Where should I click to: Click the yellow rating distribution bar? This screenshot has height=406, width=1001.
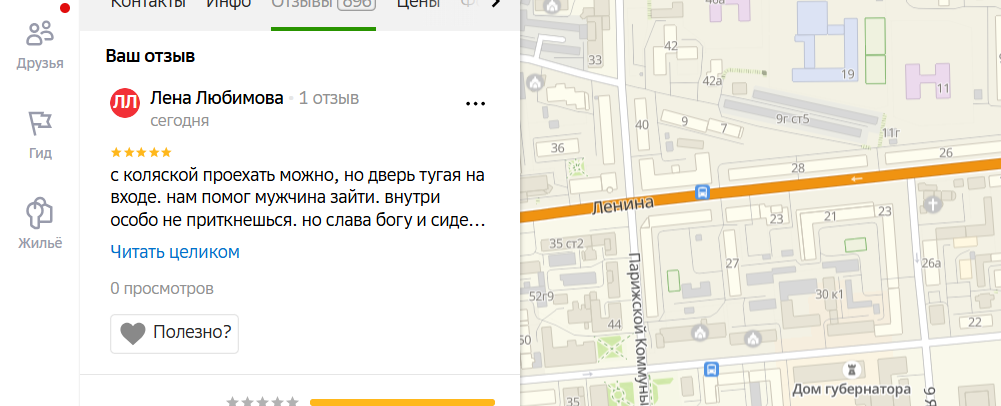point(402,402)
